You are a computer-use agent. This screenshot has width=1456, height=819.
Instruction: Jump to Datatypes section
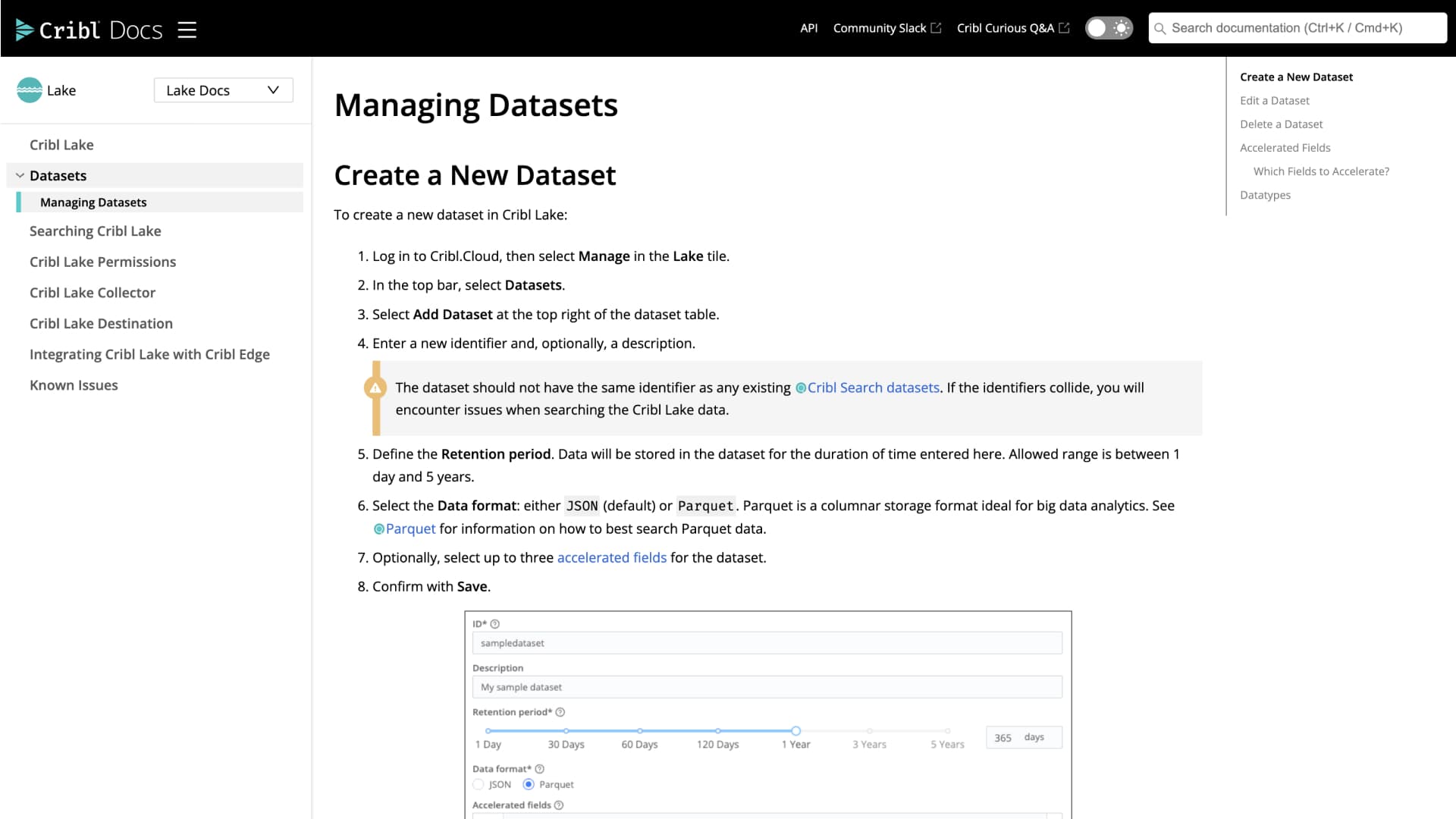pyautogui.click(x=1265, y=195)
